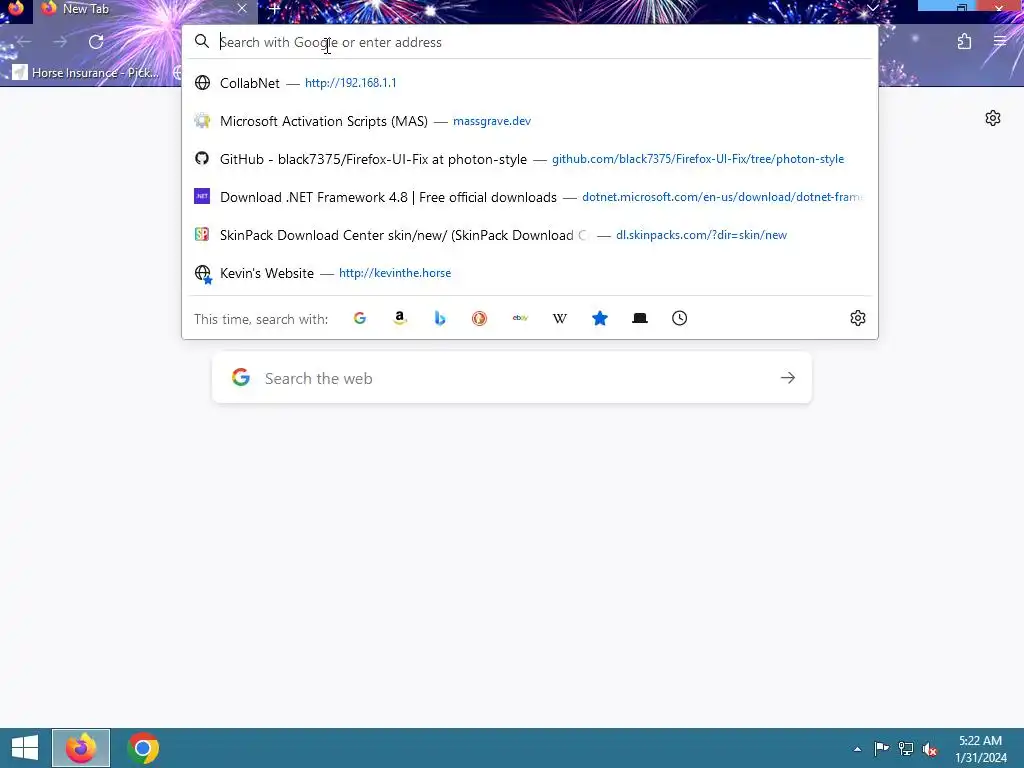The height and width of the screenshot is (768, 1024).
Task: Search this time with DuckDuckGo icon
Action: (479, 318)
